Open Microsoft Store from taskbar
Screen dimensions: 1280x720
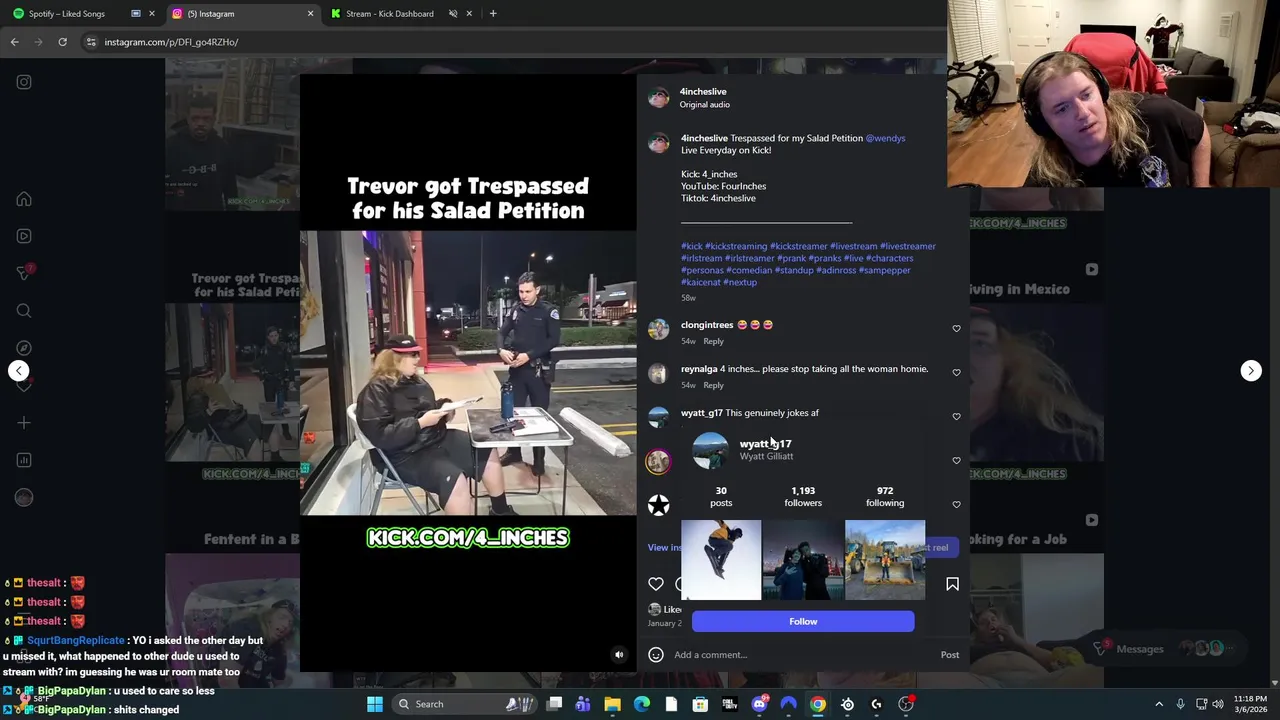click(x=700, y=704)
